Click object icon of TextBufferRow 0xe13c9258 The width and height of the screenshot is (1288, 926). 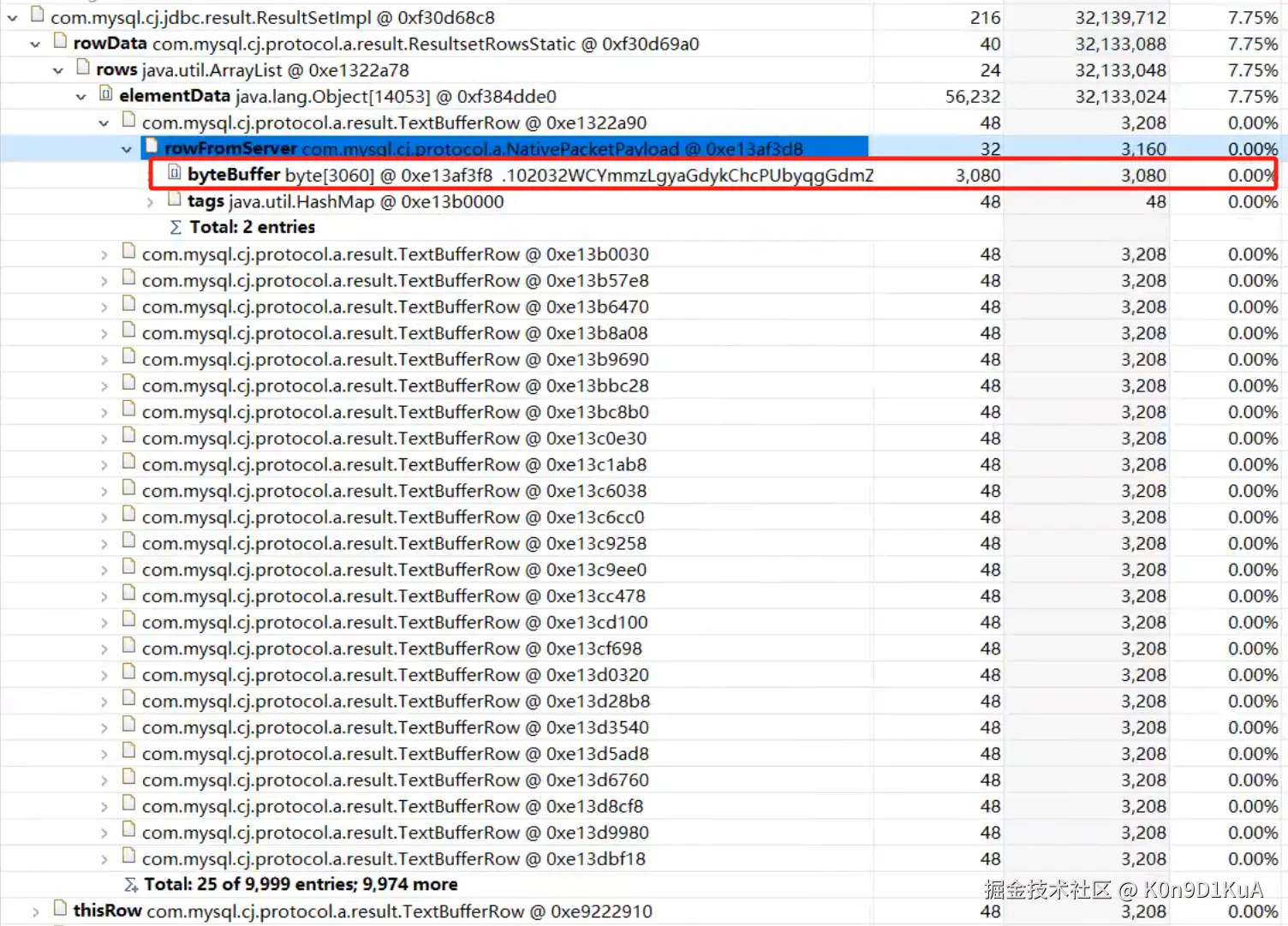pyautogui.click(x=128, y=541)
